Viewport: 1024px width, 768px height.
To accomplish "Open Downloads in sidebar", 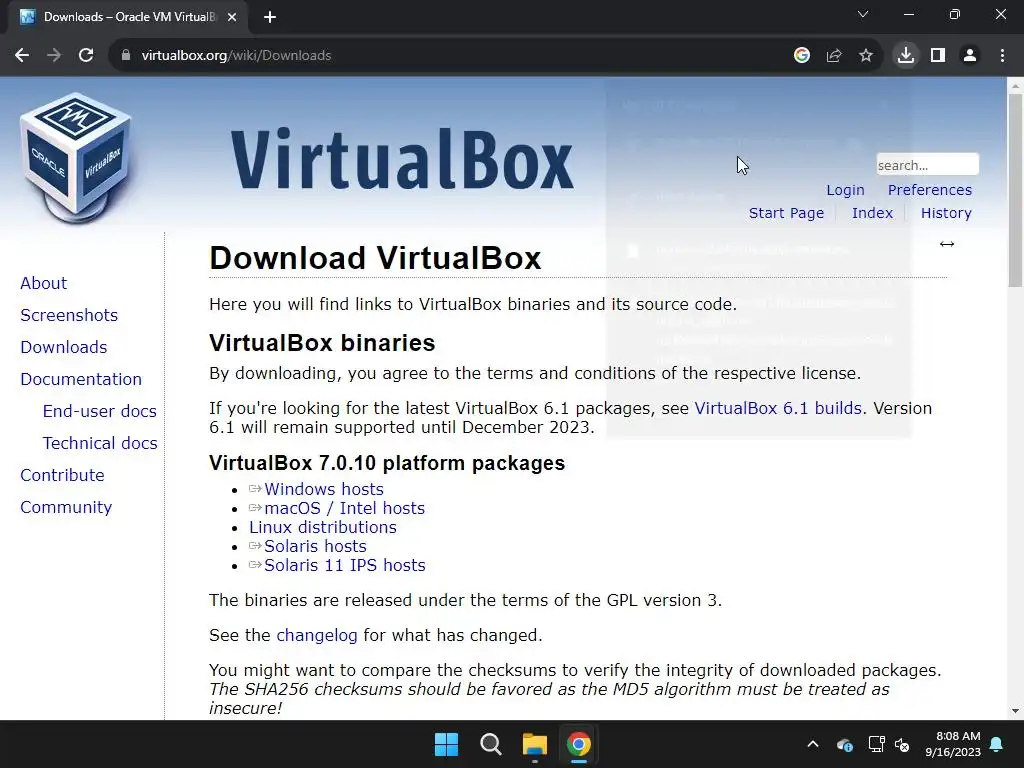I will click(63, 347).
